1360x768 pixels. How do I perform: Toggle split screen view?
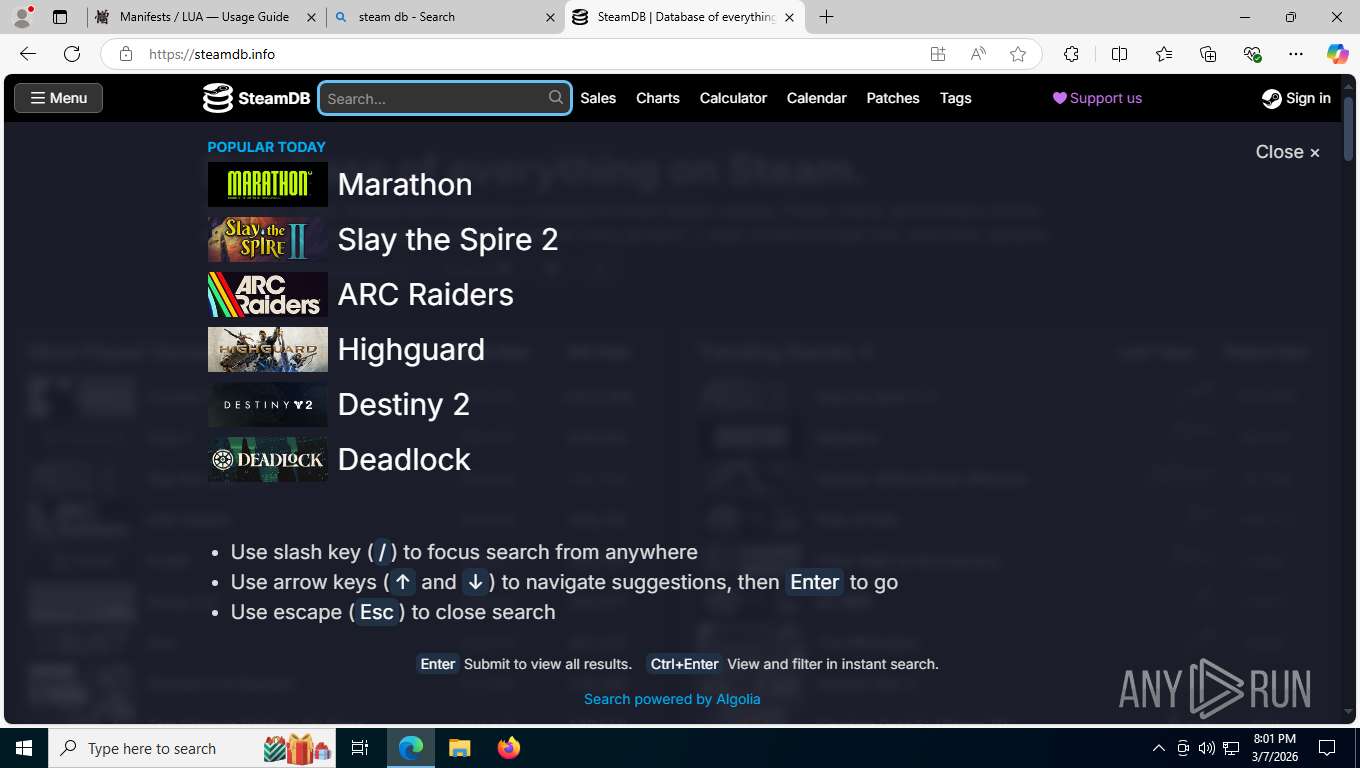point(1119,54)
